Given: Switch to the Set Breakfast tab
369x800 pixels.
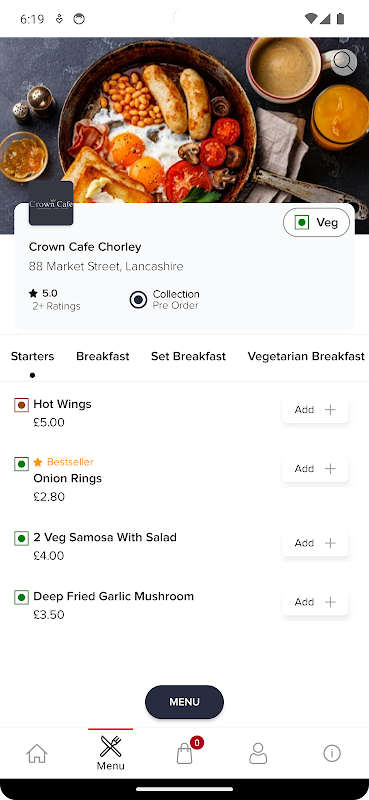Looking at the screenshot, I should click(188, 356).
